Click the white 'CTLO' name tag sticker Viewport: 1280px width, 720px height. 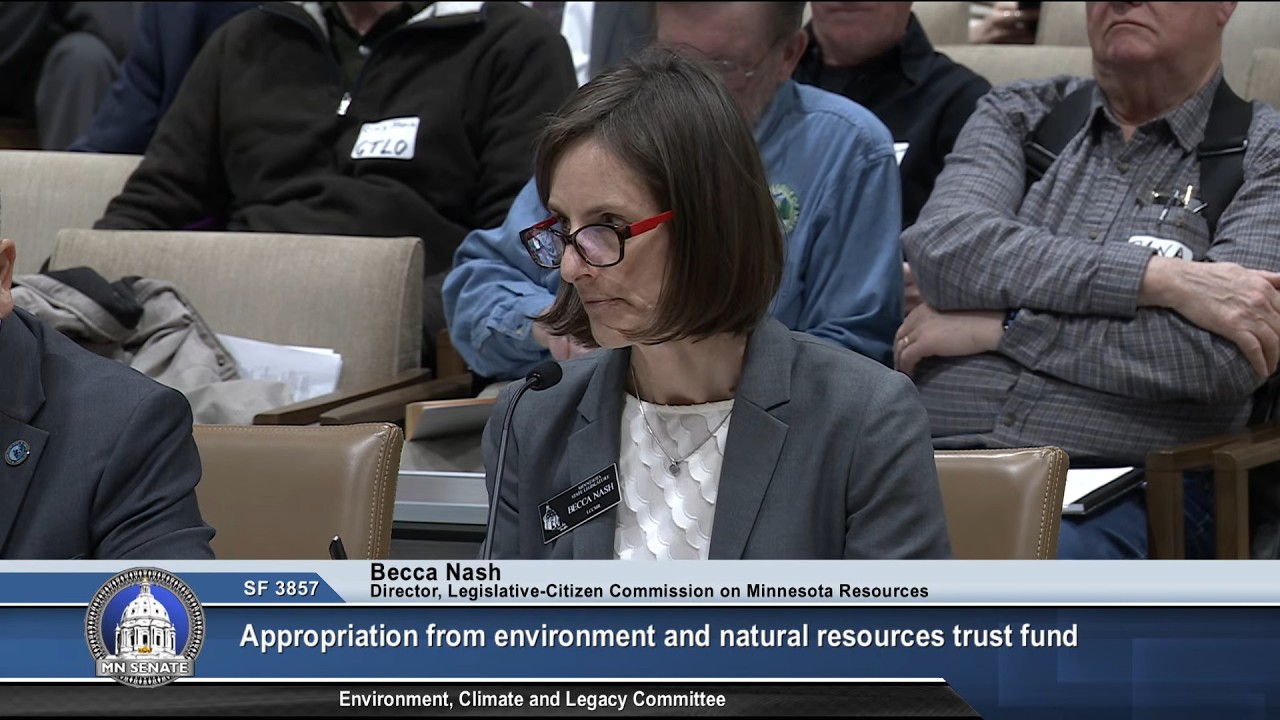click(385, 138)
